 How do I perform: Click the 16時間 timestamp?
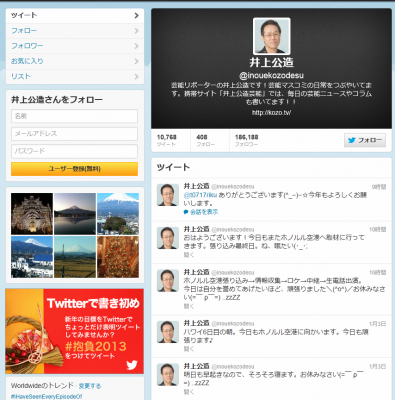point(378,273)
